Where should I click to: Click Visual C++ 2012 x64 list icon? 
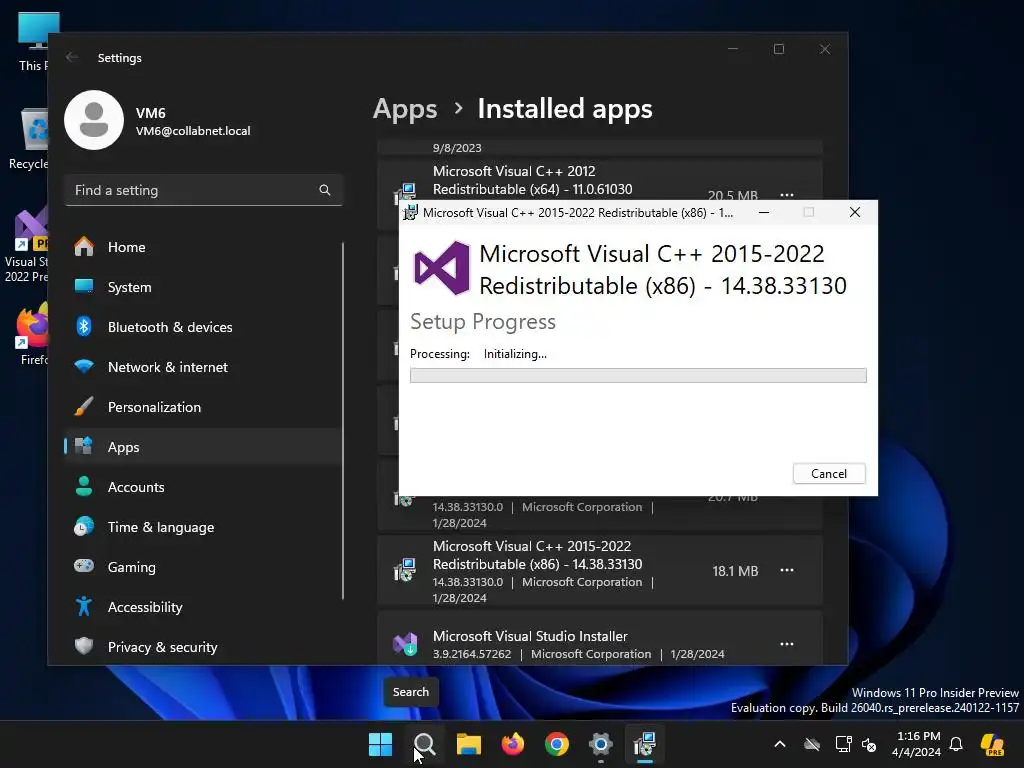pos(405,193)
